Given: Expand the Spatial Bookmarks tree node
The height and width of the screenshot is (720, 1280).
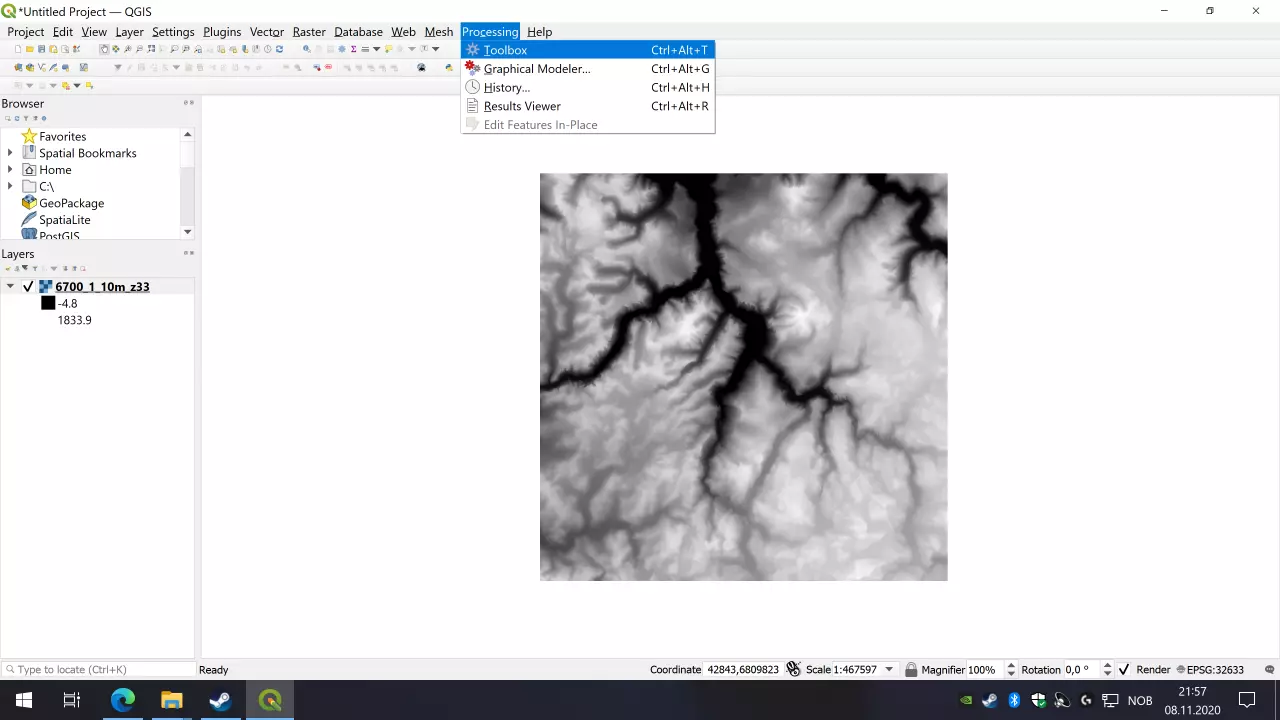Looking at the screenshot, I should (x=10, y=153).
